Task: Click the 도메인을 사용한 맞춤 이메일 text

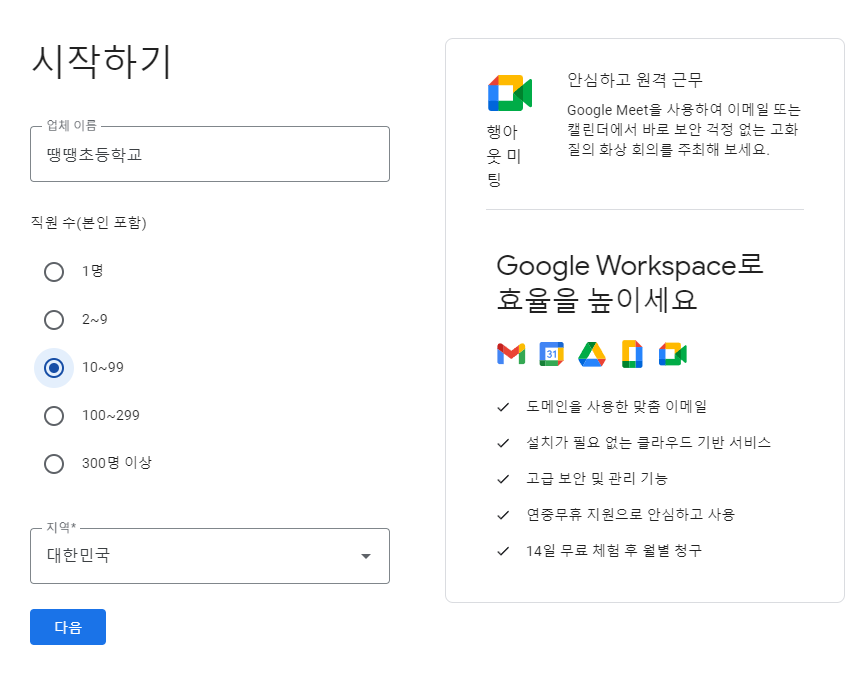Action: (x=616, y=406)
